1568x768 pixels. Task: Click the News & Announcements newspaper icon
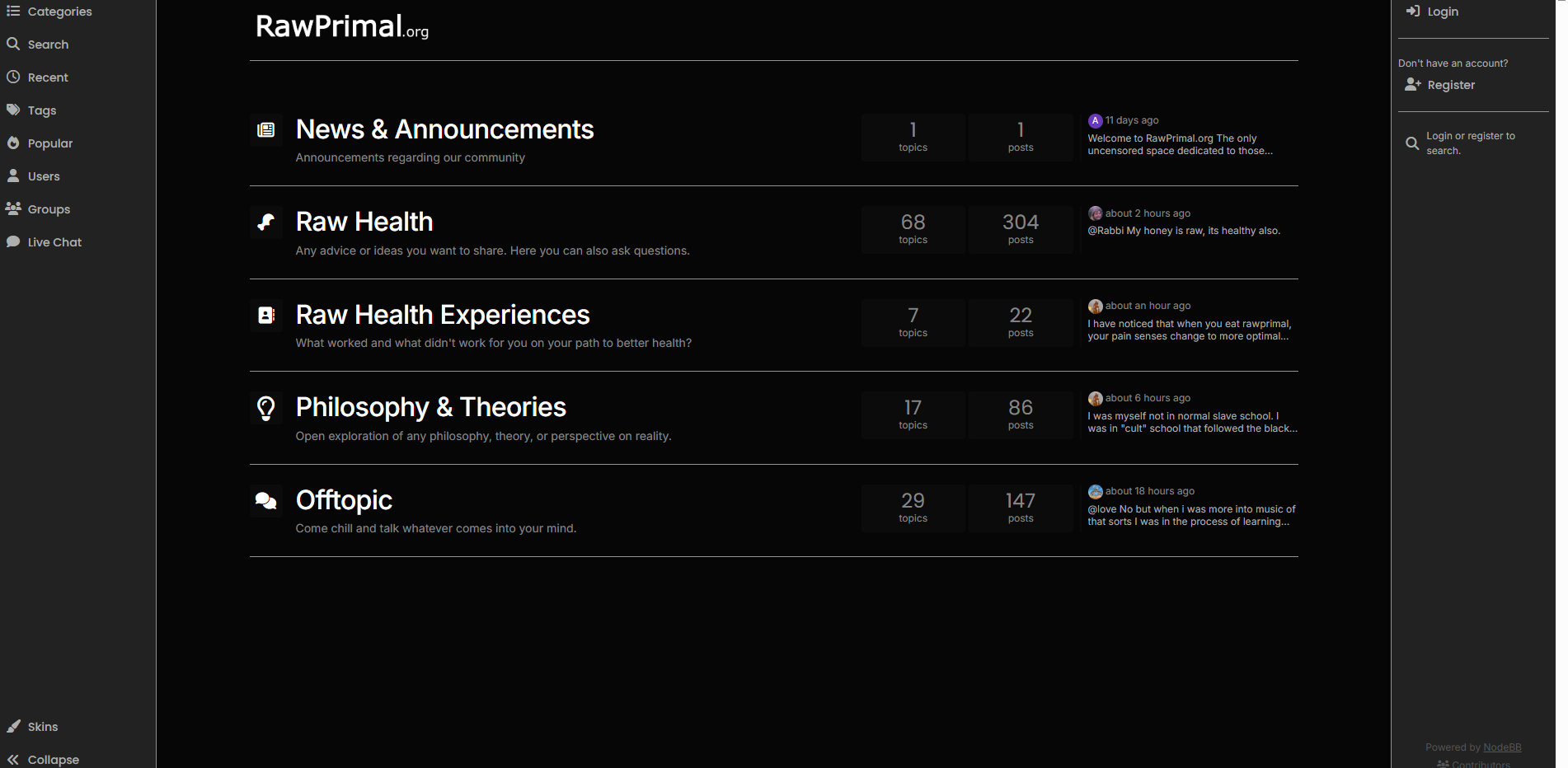coord(265,130)
